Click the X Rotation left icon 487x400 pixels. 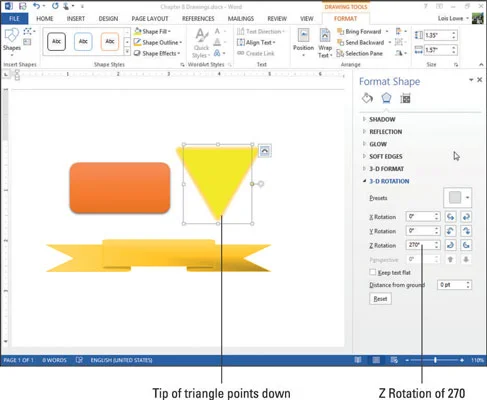(x=450, y=217)
